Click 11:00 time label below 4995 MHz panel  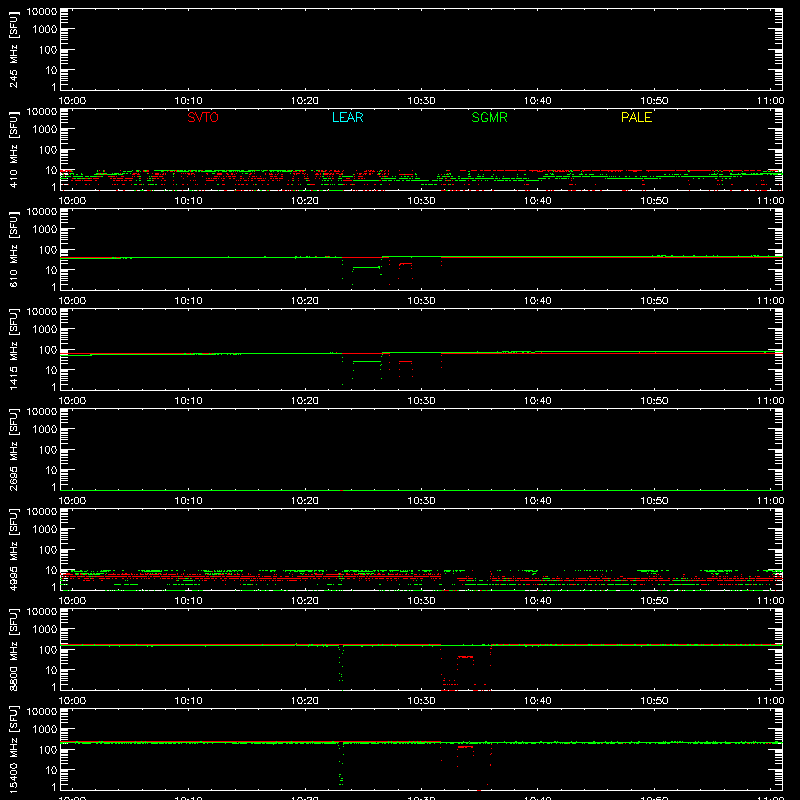(770, 601)
